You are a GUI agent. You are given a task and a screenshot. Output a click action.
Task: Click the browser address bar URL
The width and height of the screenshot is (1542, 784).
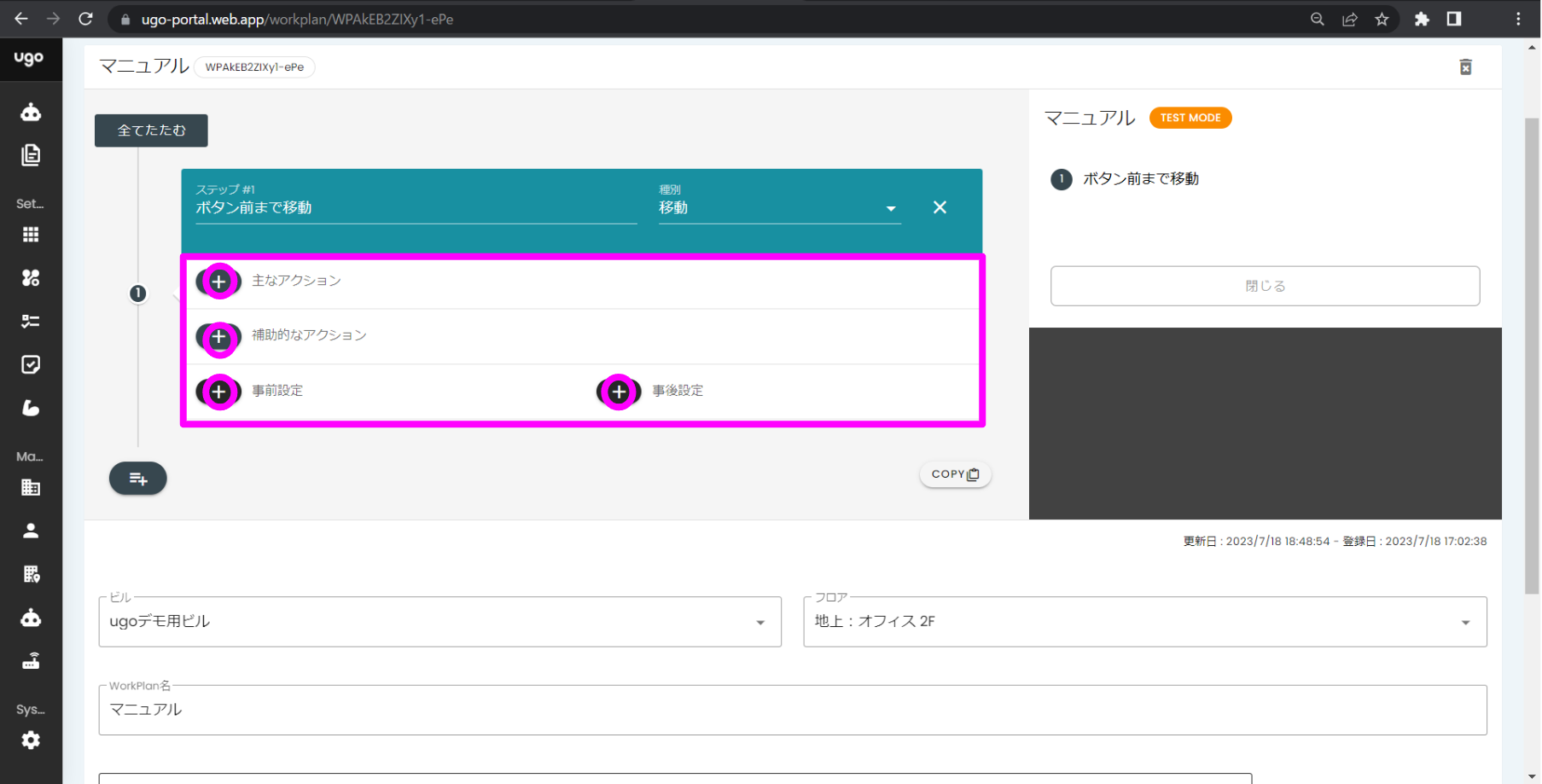pos(297,19)
